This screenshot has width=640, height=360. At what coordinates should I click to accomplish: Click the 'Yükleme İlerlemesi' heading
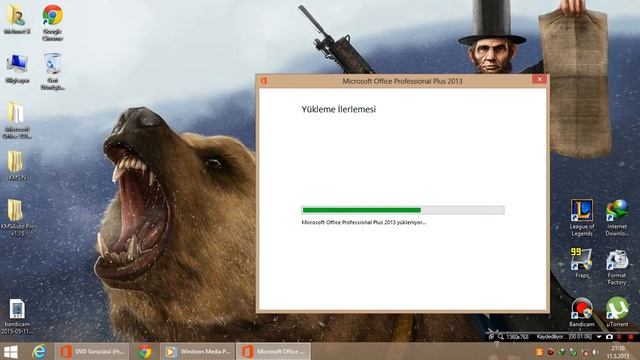click(338, 109)
